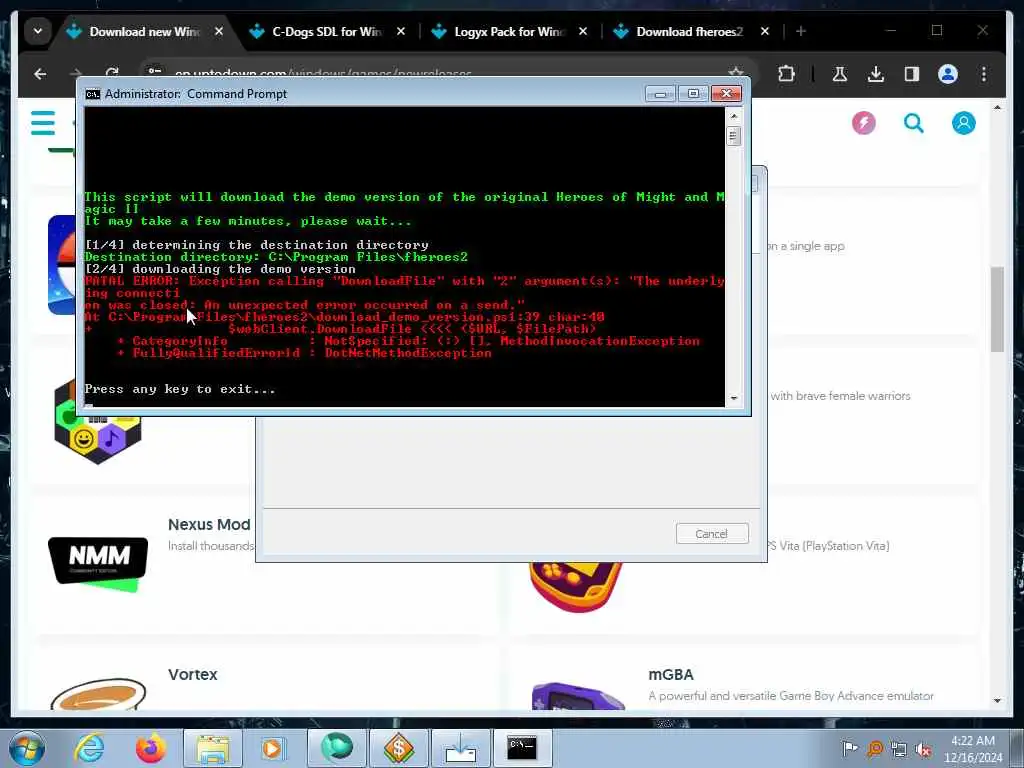Open a new browser tab

801,31
